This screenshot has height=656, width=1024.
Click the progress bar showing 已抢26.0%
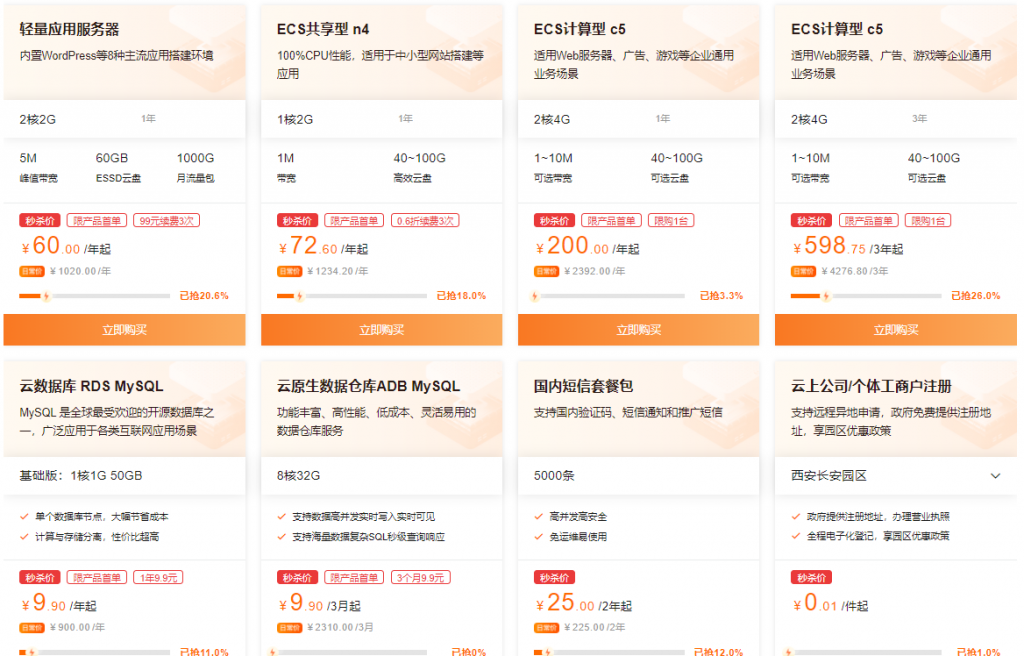[866, 296]
